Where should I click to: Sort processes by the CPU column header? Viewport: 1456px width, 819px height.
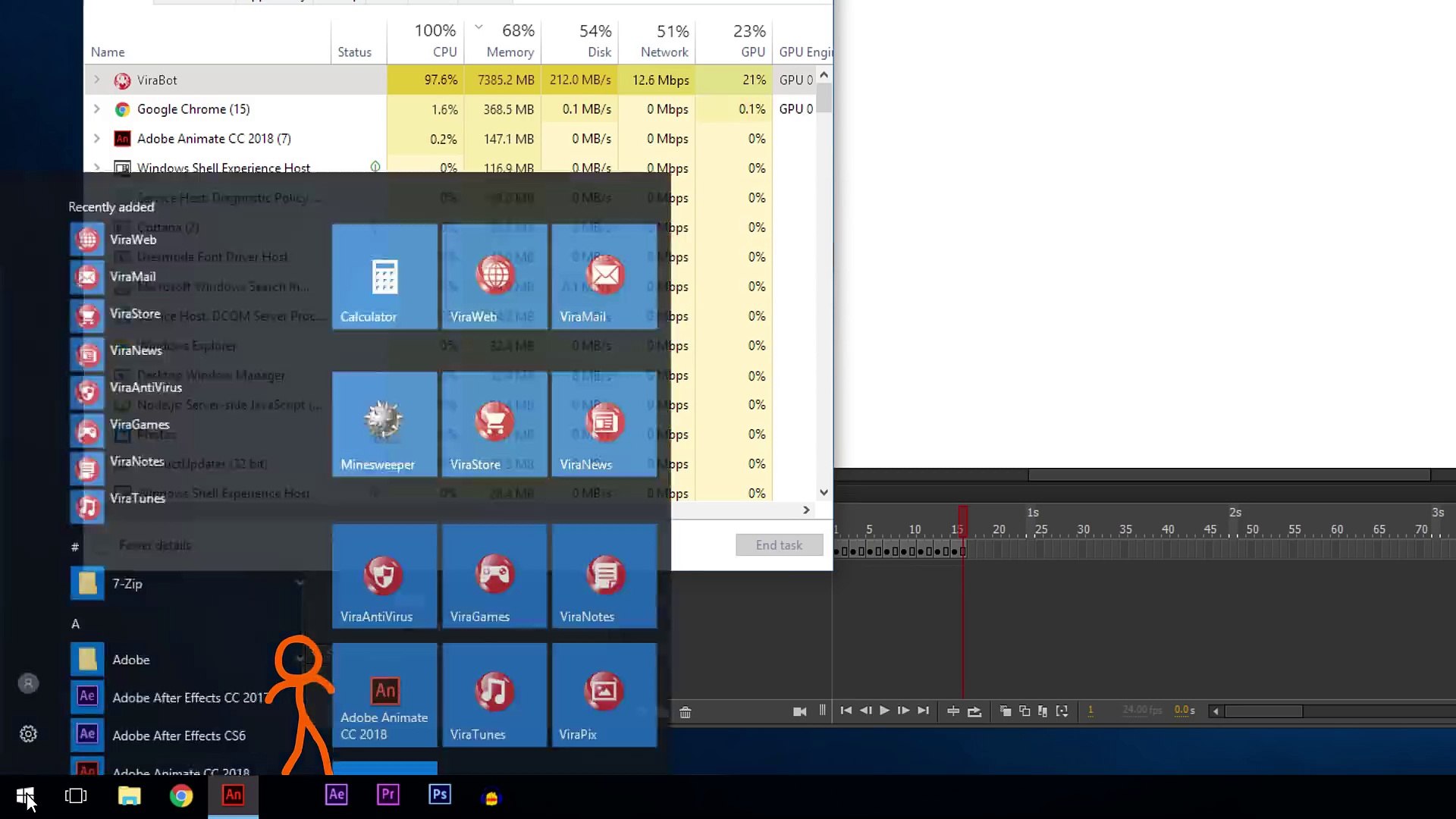coord(435,41)
